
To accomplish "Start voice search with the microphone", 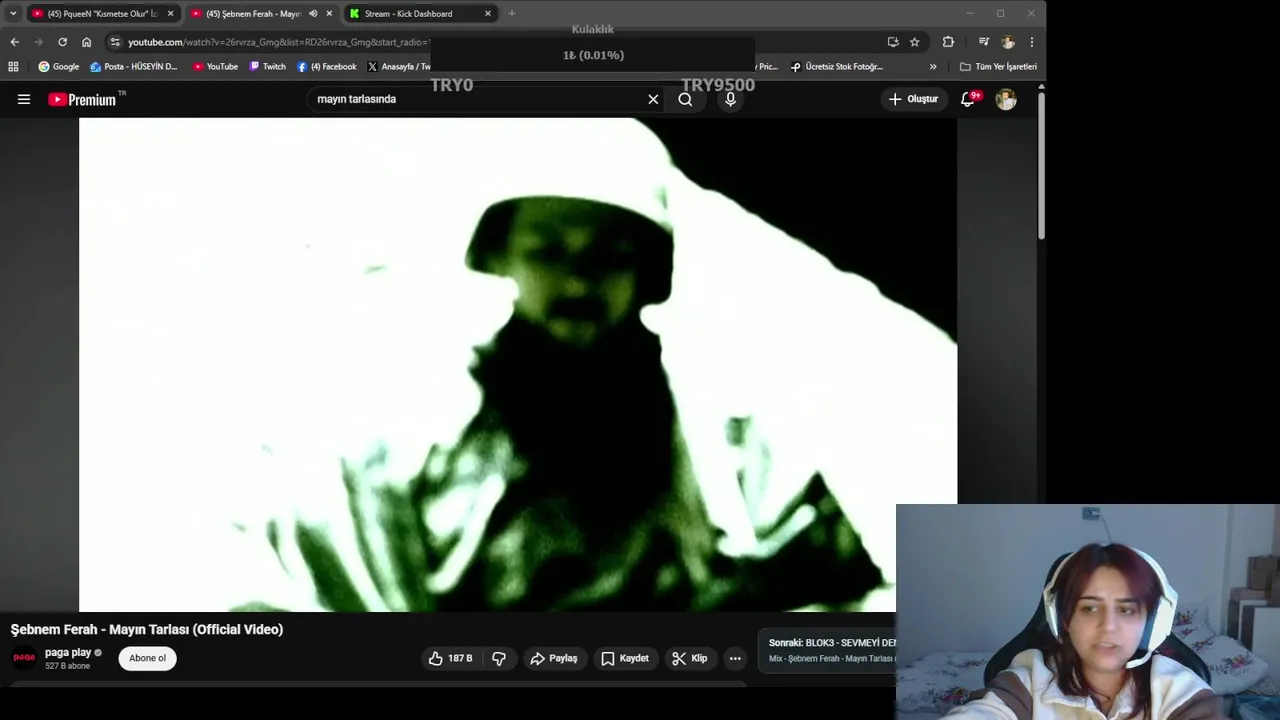I will pyautogui.click(x=730, y=99).
